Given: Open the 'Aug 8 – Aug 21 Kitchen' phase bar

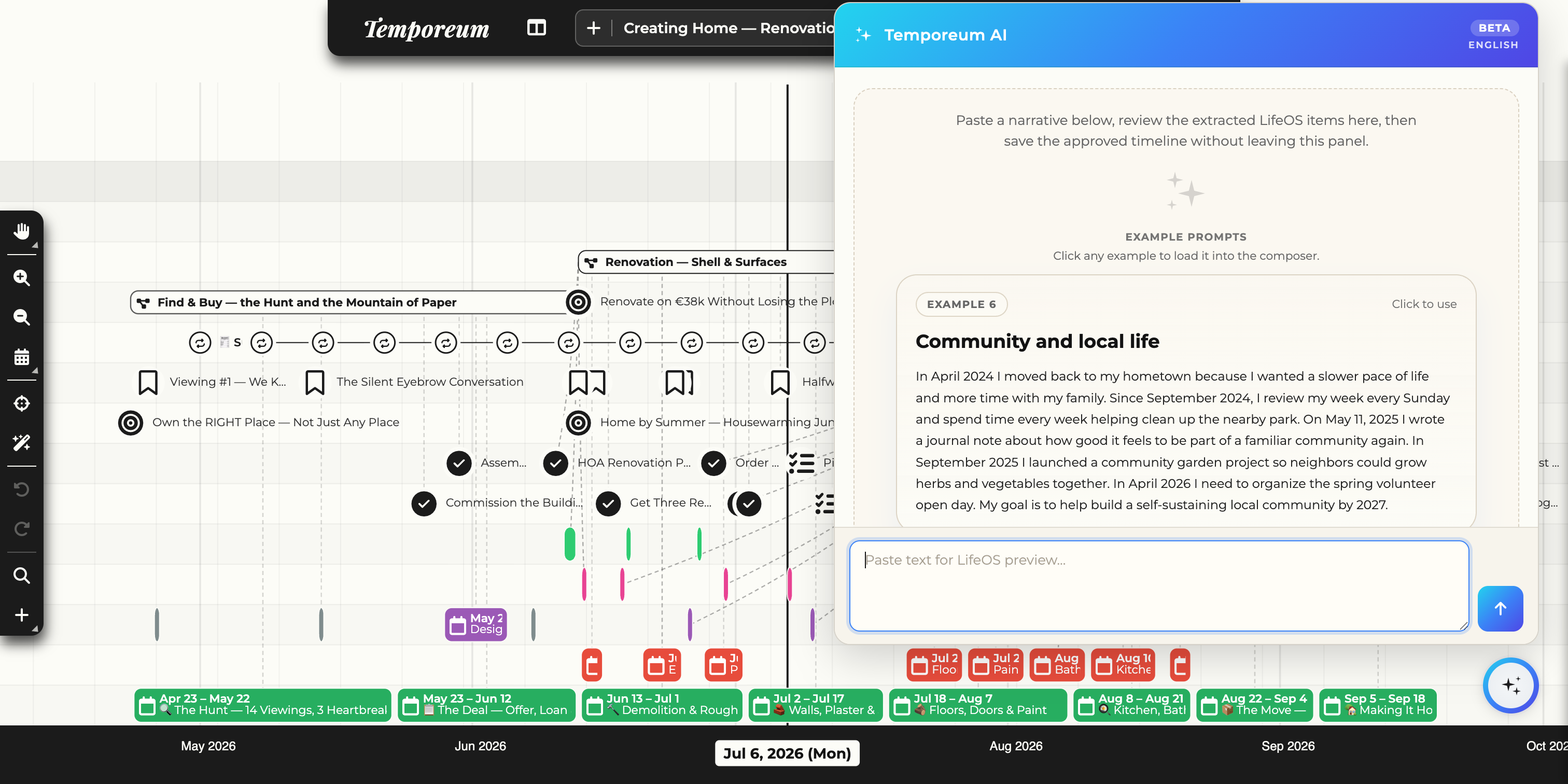Looking at the screenshot, I should point(1131,705).
